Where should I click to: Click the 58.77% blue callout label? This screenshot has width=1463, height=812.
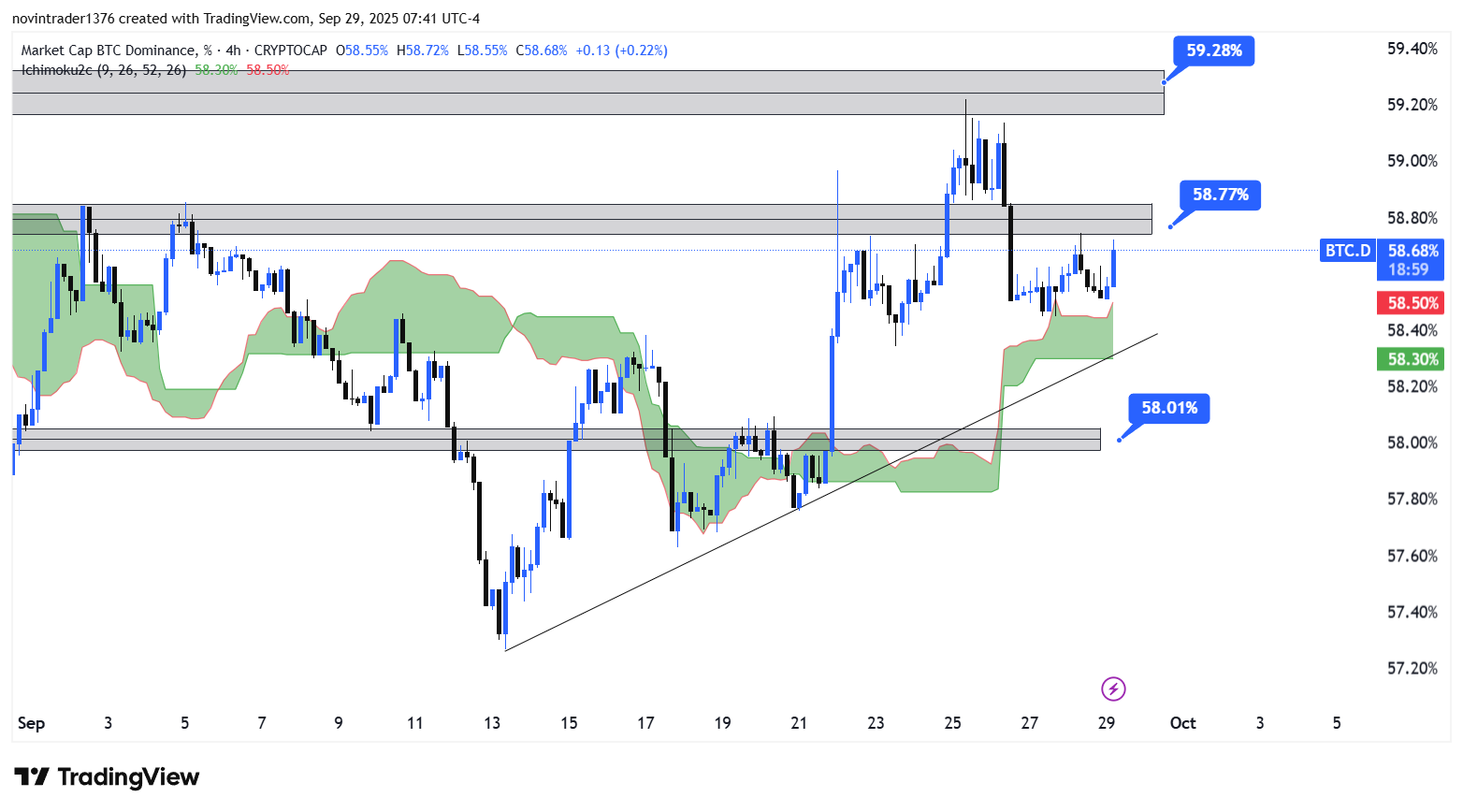(x=1220, y=195)
